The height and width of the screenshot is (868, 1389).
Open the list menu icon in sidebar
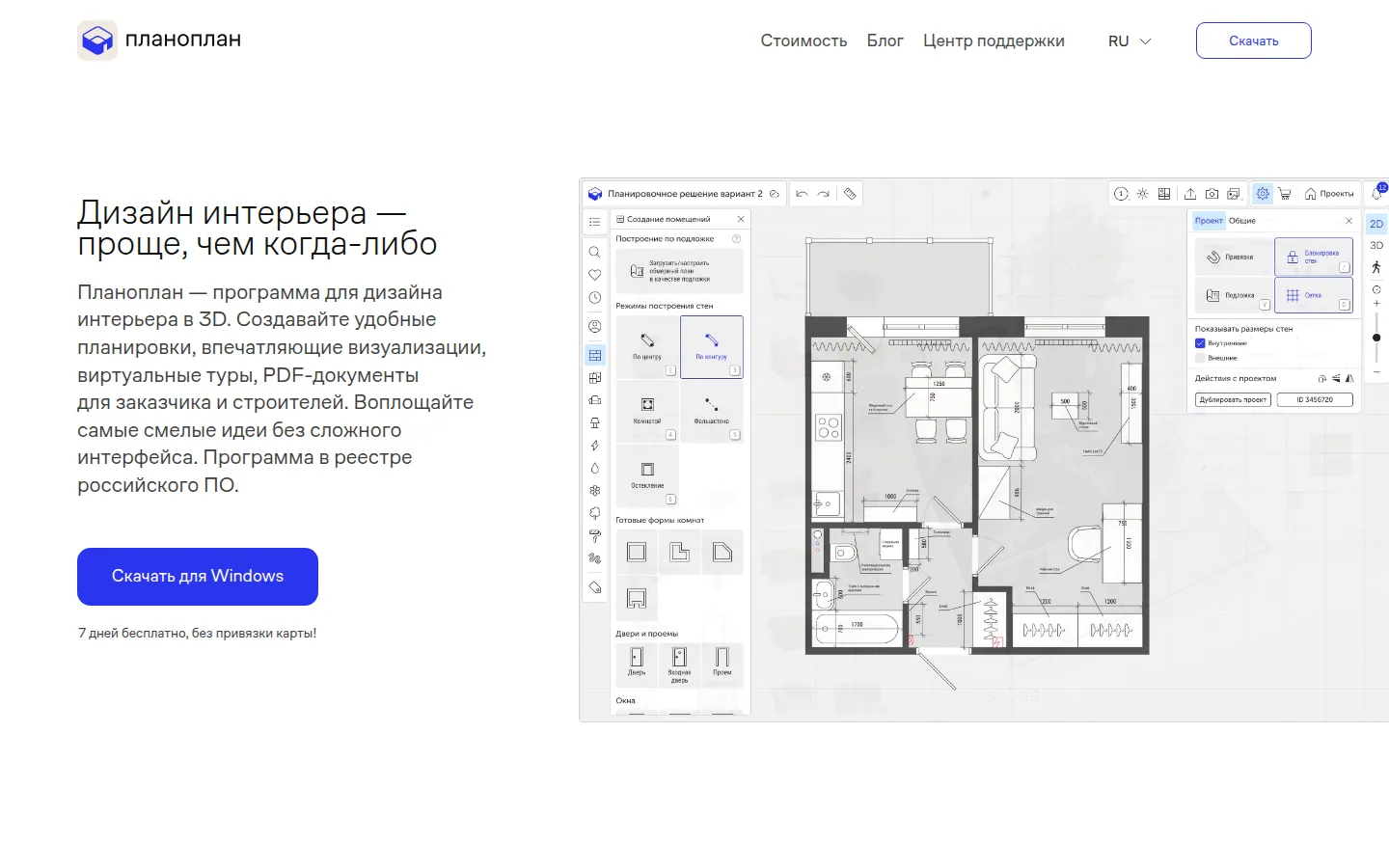[595, 222]
